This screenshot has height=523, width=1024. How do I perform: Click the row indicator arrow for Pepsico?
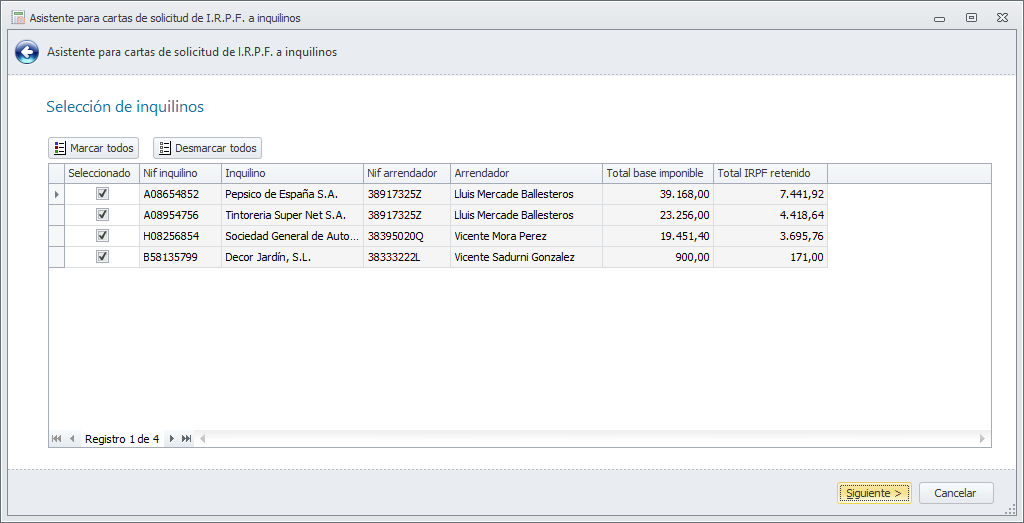pos(56,194)
